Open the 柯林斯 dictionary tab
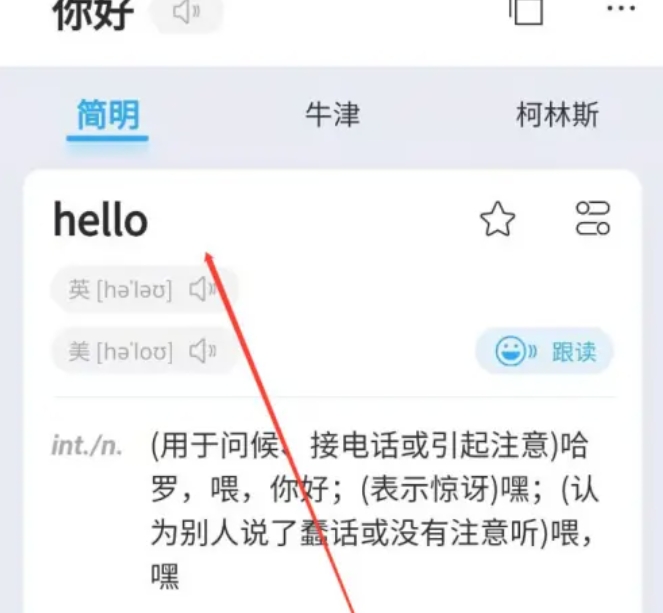The width and height of the screenshot is (663, 613). (557, 115)
